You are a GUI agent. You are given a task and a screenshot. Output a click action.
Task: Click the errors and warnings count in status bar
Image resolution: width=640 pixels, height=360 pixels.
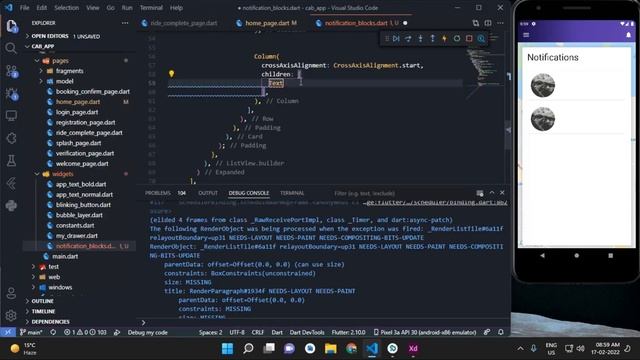pyautogui.click(x=85, y=332)
